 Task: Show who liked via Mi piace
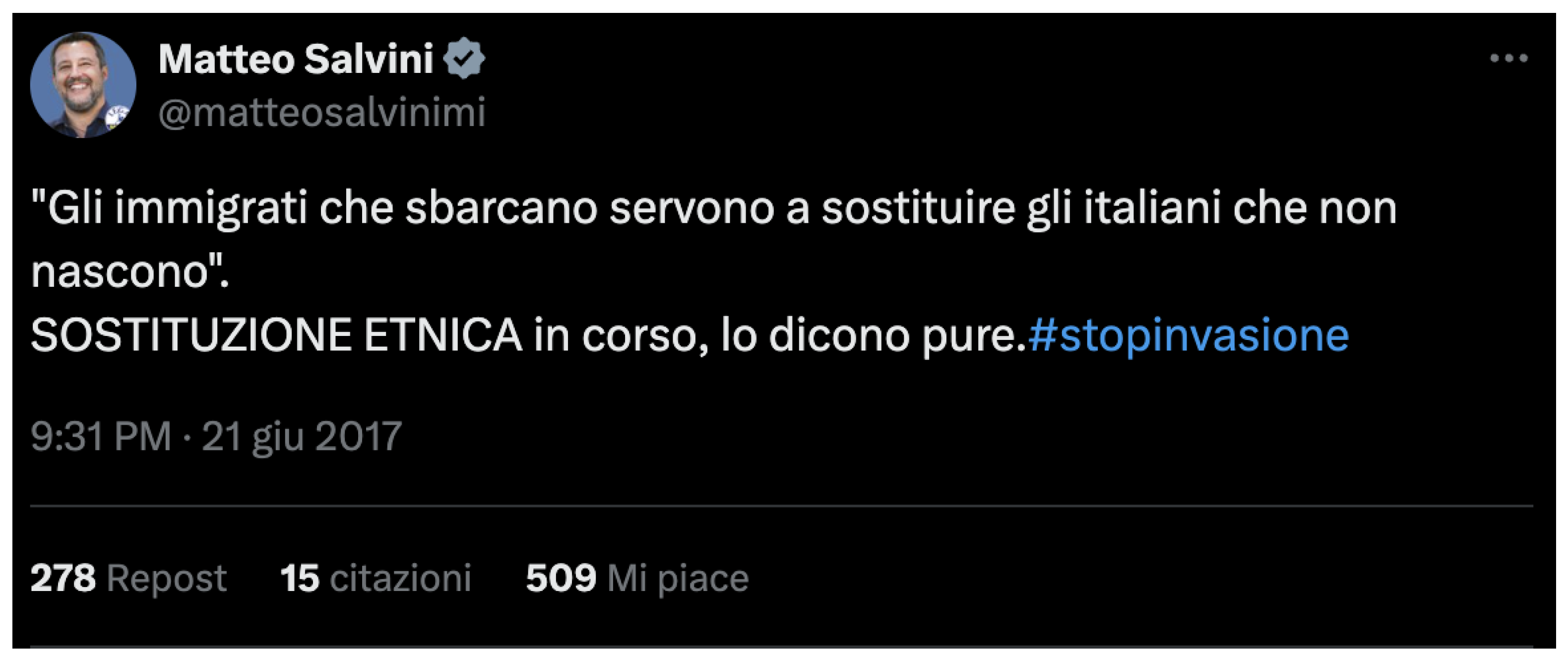point(678,578)
